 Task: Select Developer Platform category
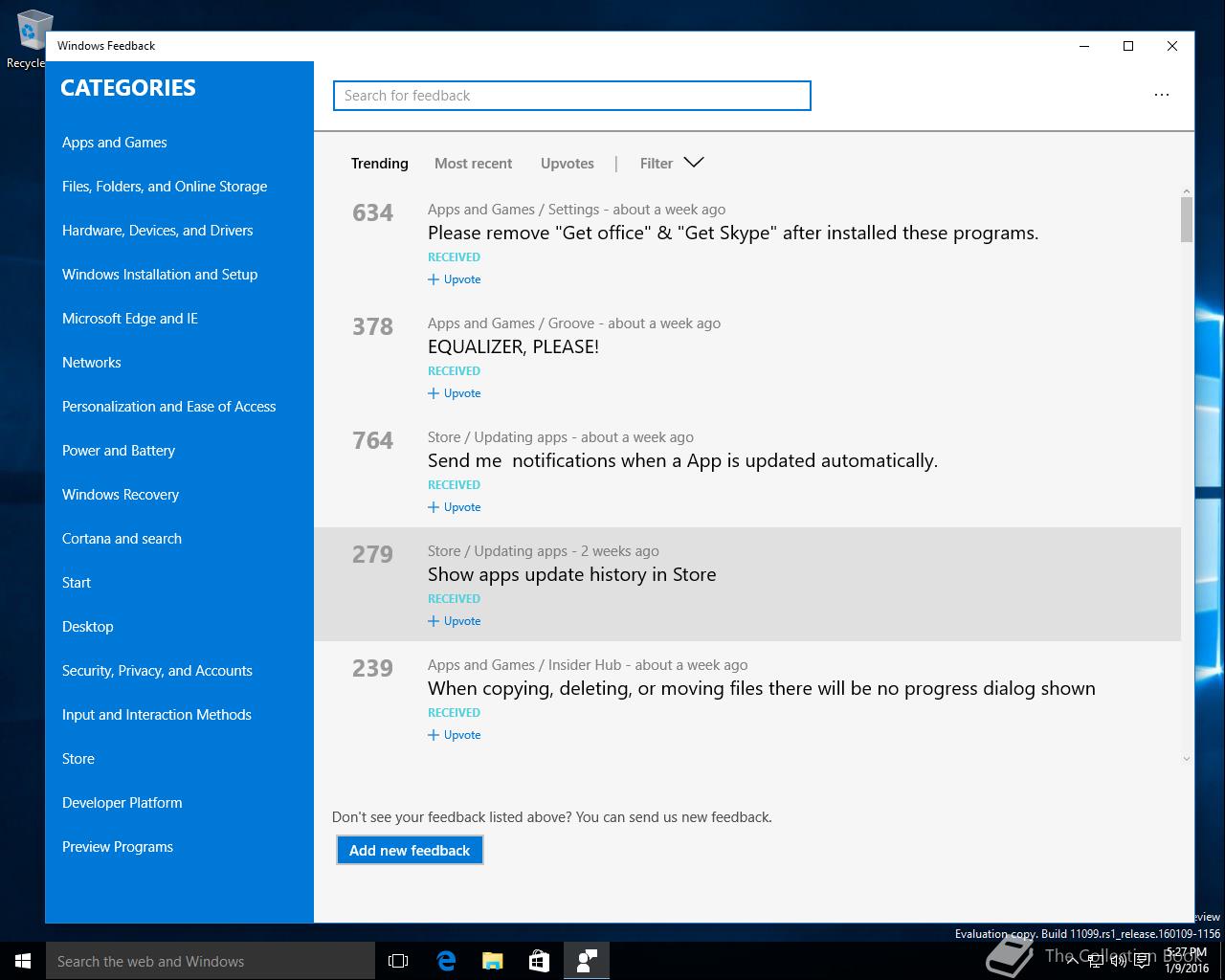(122, 803)
